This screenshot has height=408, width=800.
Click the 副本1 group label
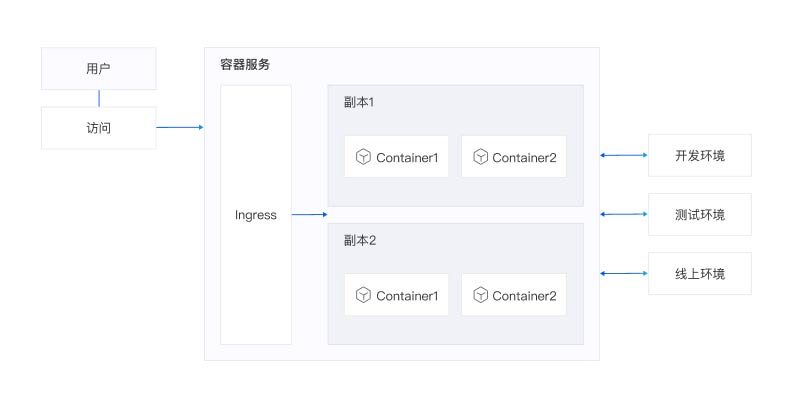tap(359, 103)
